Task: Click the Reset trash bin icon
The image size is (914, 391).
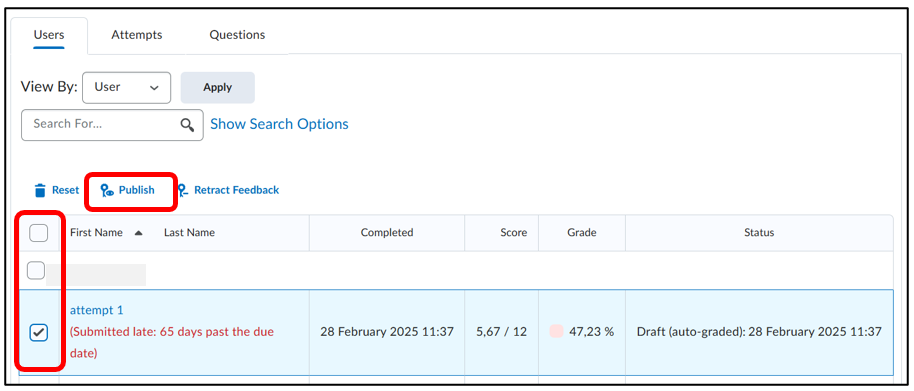Action: pyautogui.click(x=40, y=191)
